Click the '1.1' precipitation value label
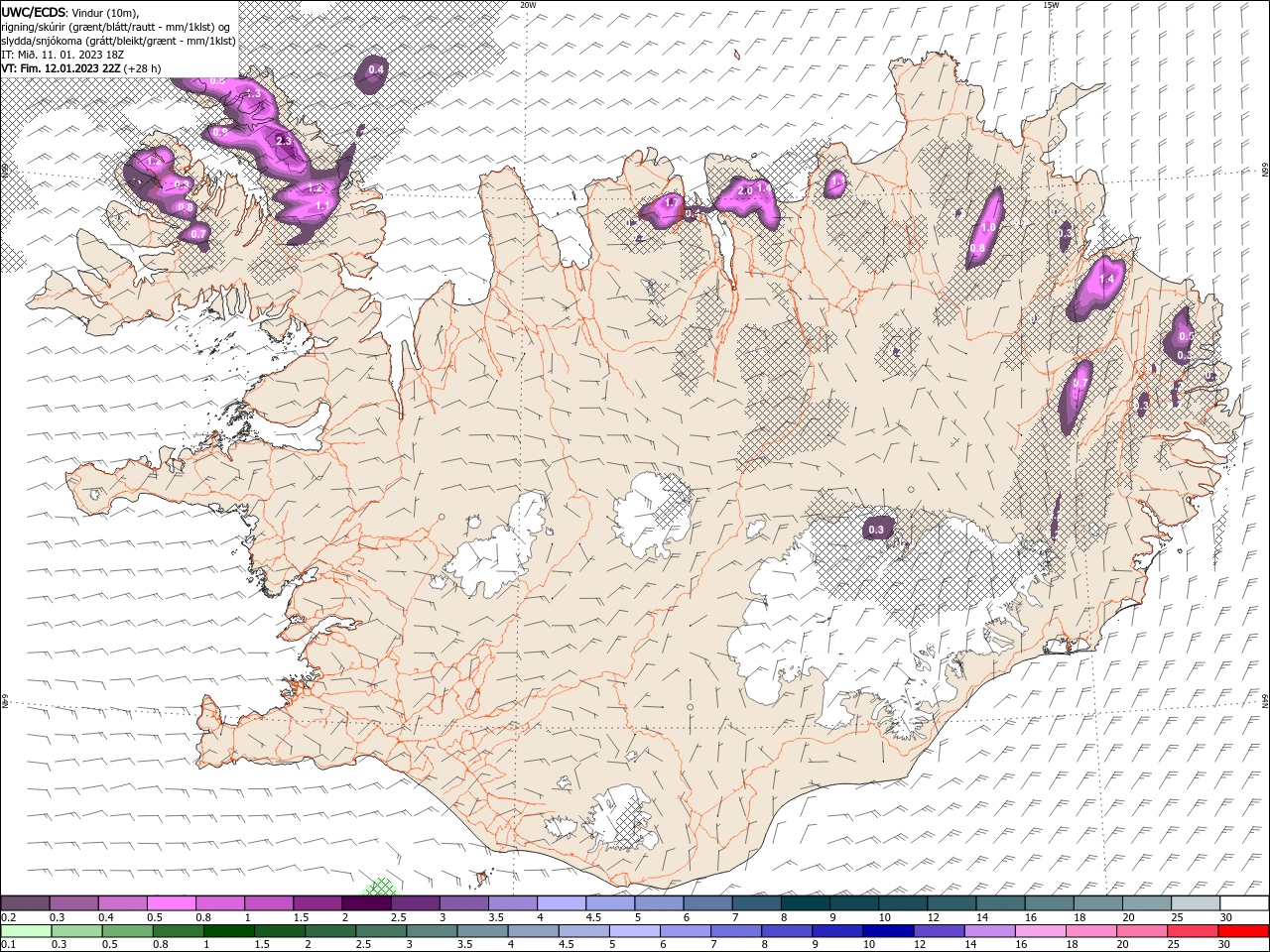The height and width of the screenshot is (952, 1270). coord(322,205)
